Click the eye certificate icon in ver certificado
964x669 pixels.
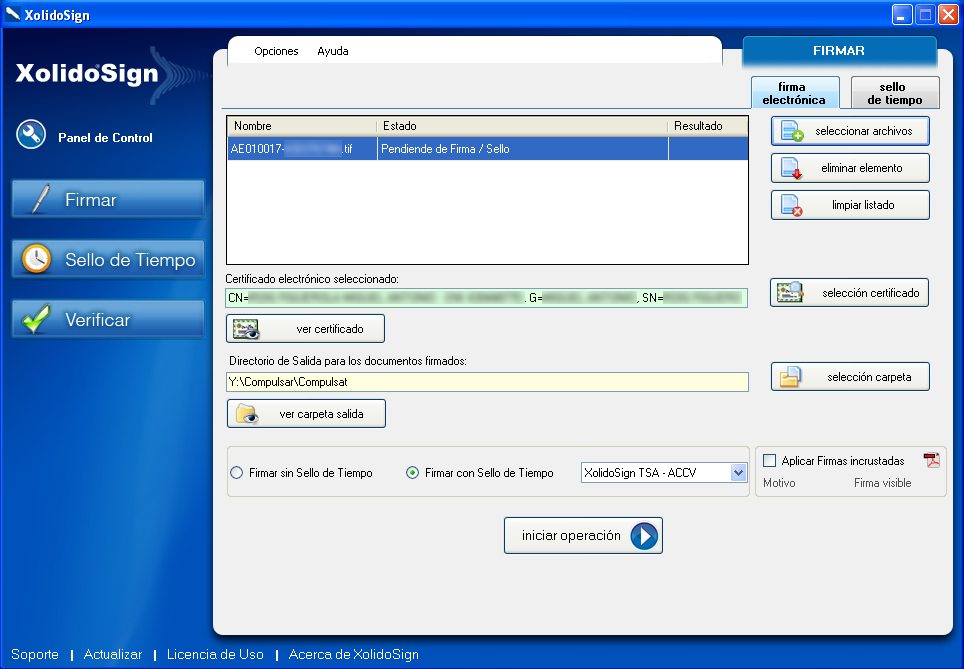[x=247, y=329]
